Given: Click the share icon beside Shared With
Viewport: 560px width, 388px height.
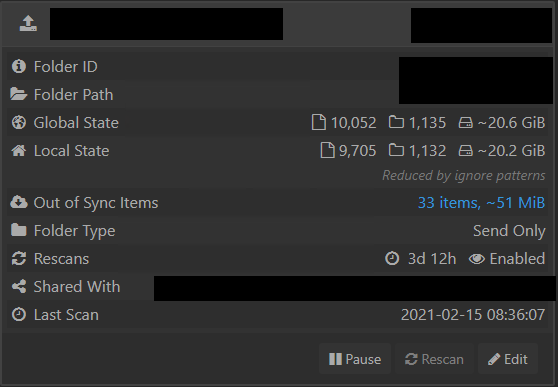Looking at the screenshot, I should coord(19,287).
